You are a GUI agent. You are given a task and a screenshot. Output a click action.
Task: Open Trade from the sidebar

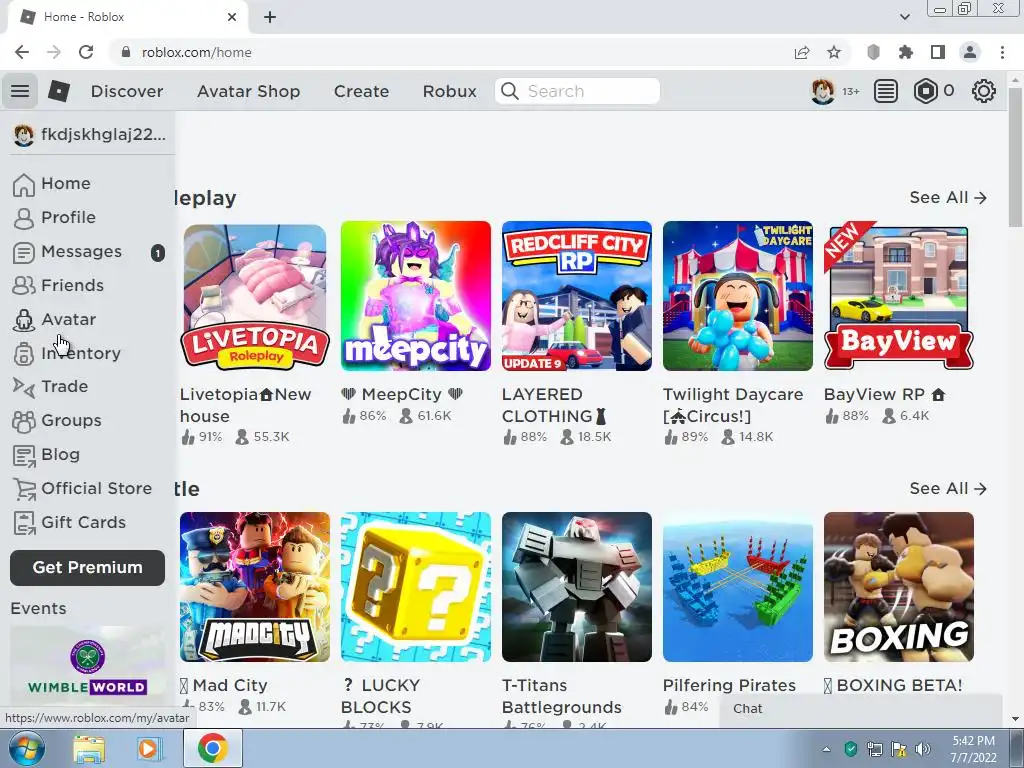(x=50, y=387)
